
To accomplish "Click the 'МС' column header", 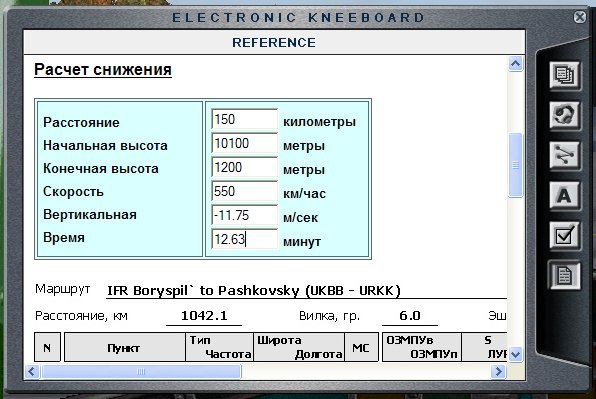I will coord(361,347).
